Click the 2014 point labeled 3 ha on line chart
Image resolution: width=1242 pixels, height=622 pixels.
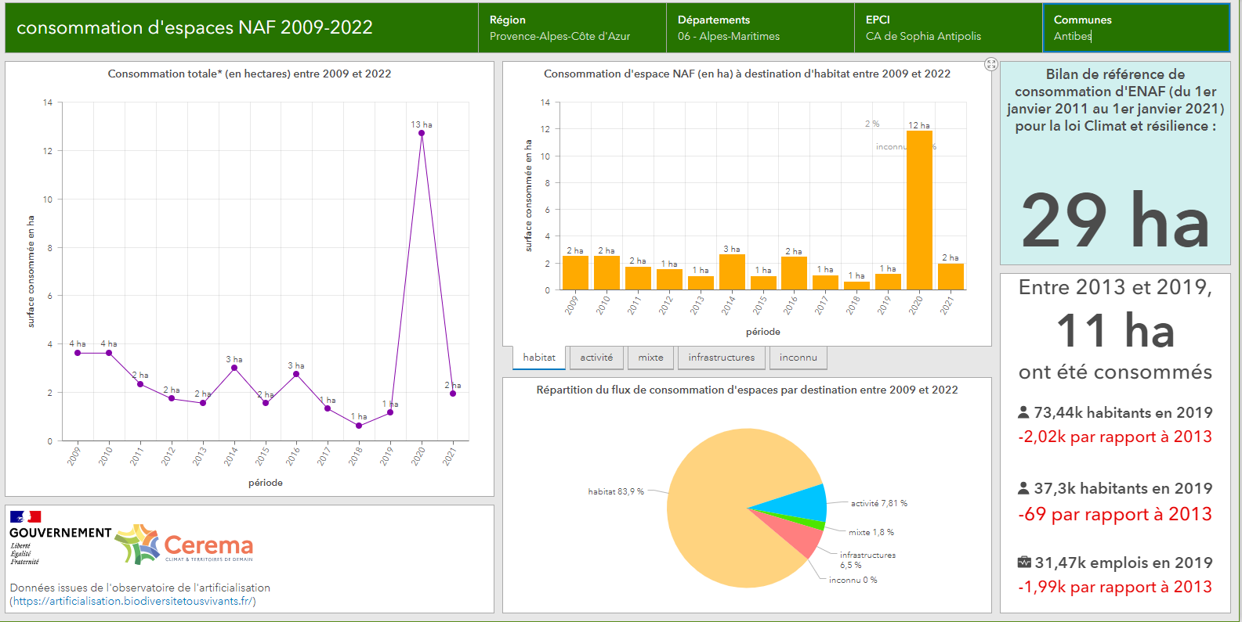pyautogui.click(x=234, y=368)
